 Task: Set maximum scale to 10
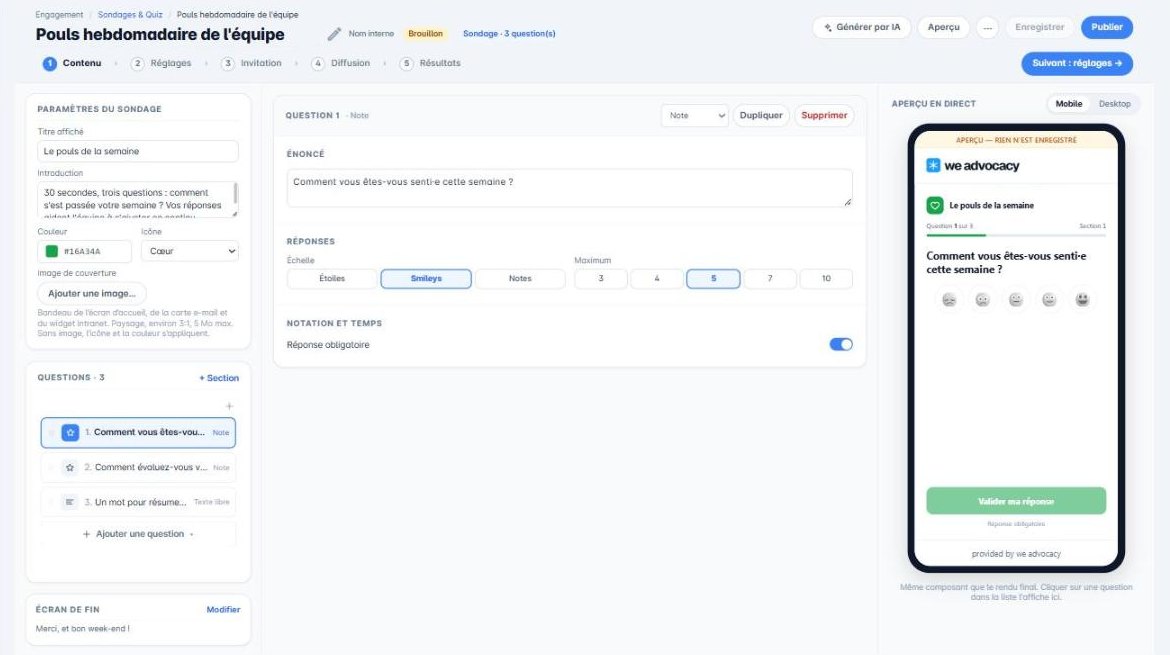tap(826, 279)
